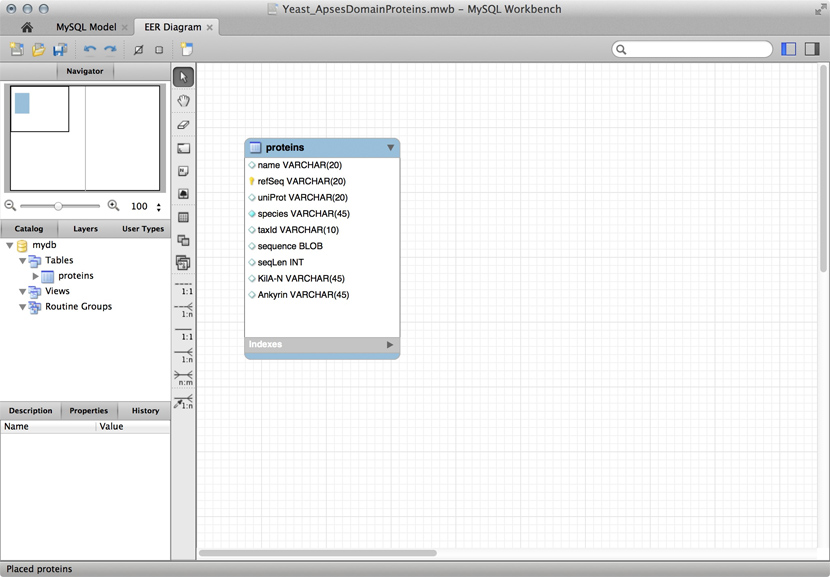The image size is (830, 577).
Task: Select 1:n non-identifying relationship tool
Action: click(184, 311)
